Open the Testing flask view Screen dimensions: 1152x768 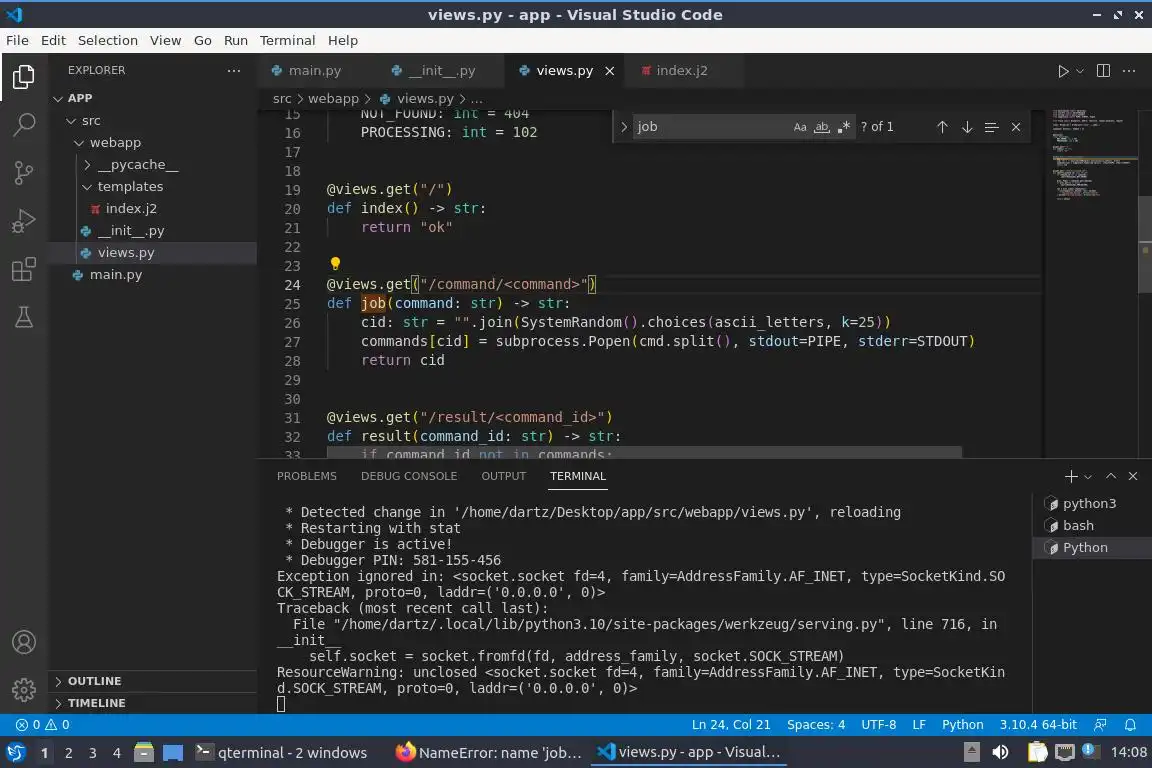coord(24,317)
